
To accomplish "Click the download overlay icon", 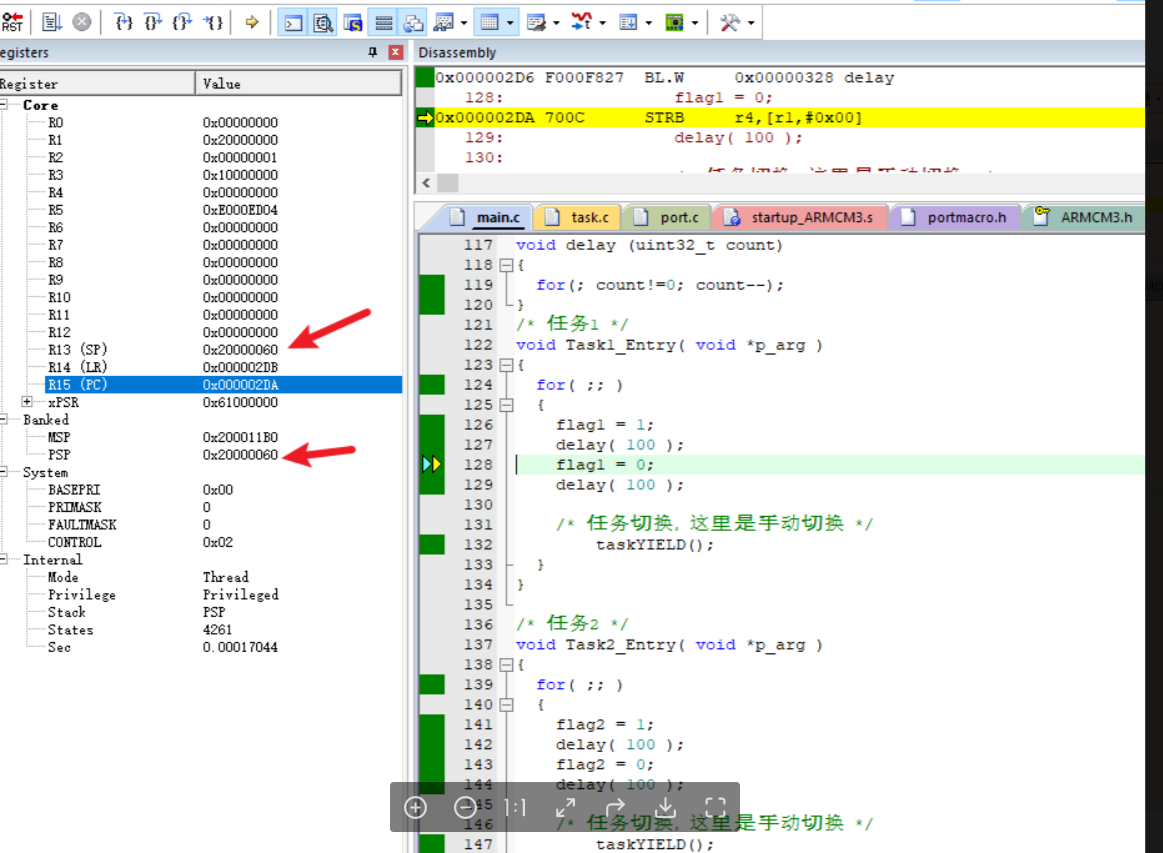I will click(x=665, y=807).
